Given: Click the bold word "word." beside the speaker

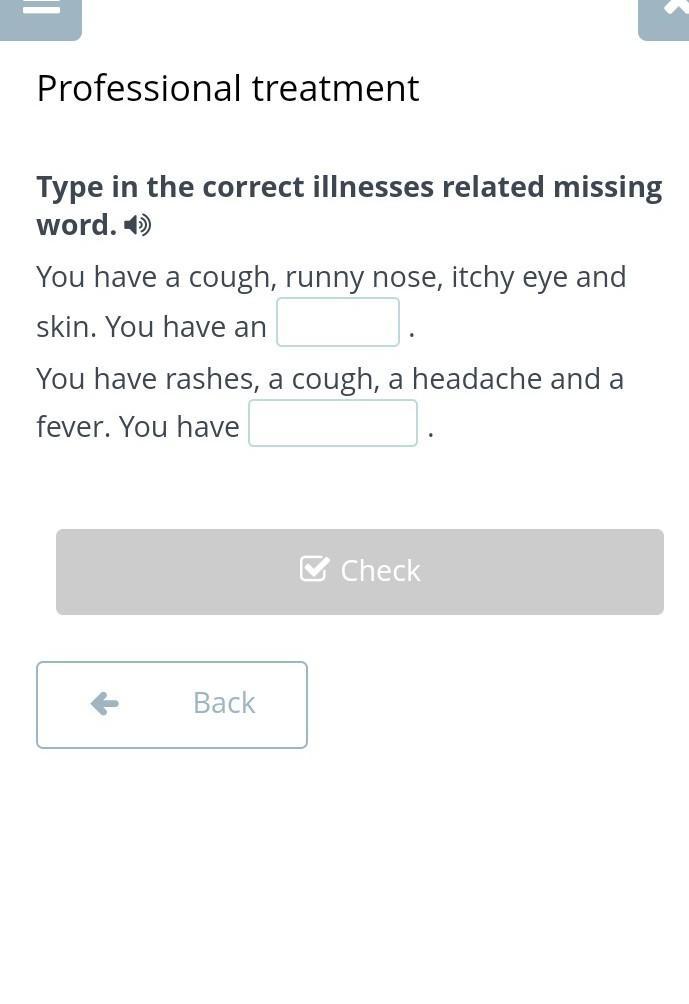Looking at the screenshot, I should pyautogui.click(x=76, y=225).
